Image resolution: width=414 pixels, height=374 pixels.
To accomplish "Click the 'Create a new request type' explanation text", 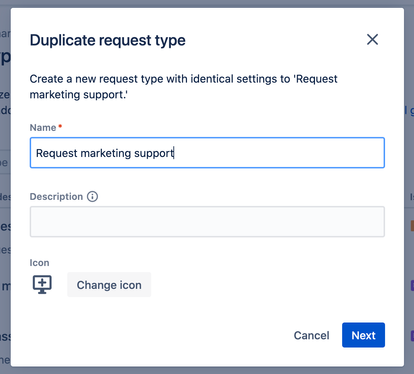I will click(x=183, y=87).
